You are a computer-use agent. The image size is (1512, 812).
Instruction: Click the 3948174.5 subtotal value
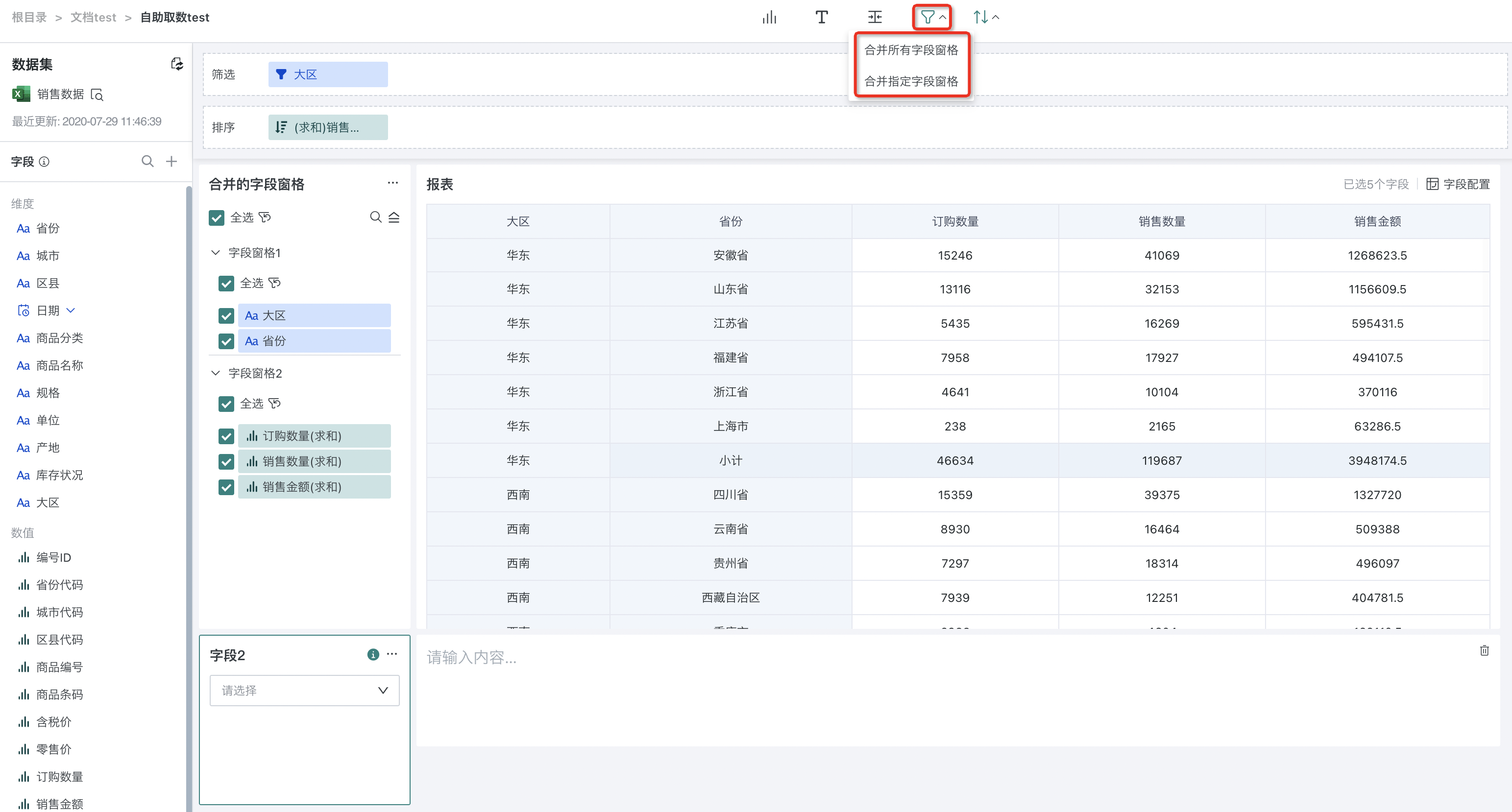(1377, 460)
